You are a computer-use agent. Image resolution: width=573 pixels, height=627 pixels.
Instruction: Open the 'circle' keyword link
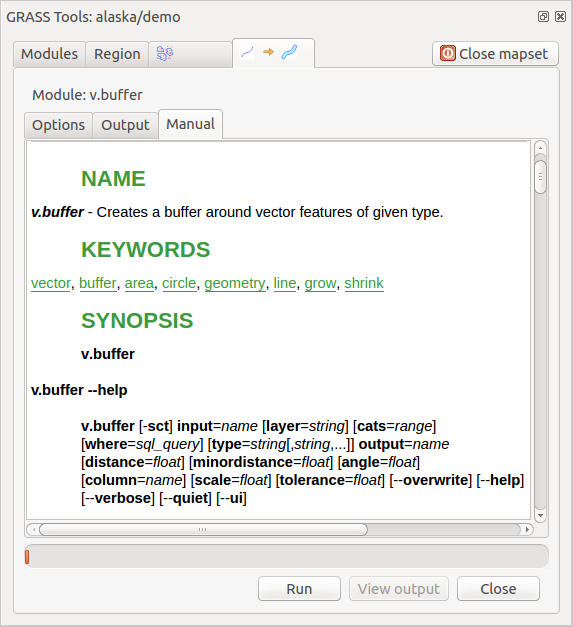179,283
